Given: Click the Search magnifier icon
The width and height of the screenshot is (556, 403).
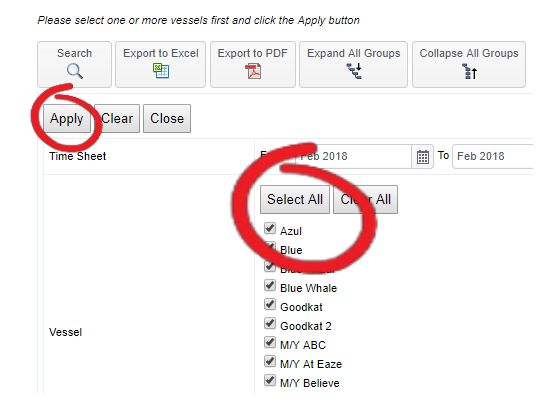Looking at the screenshot, I should tap(75, 71).
